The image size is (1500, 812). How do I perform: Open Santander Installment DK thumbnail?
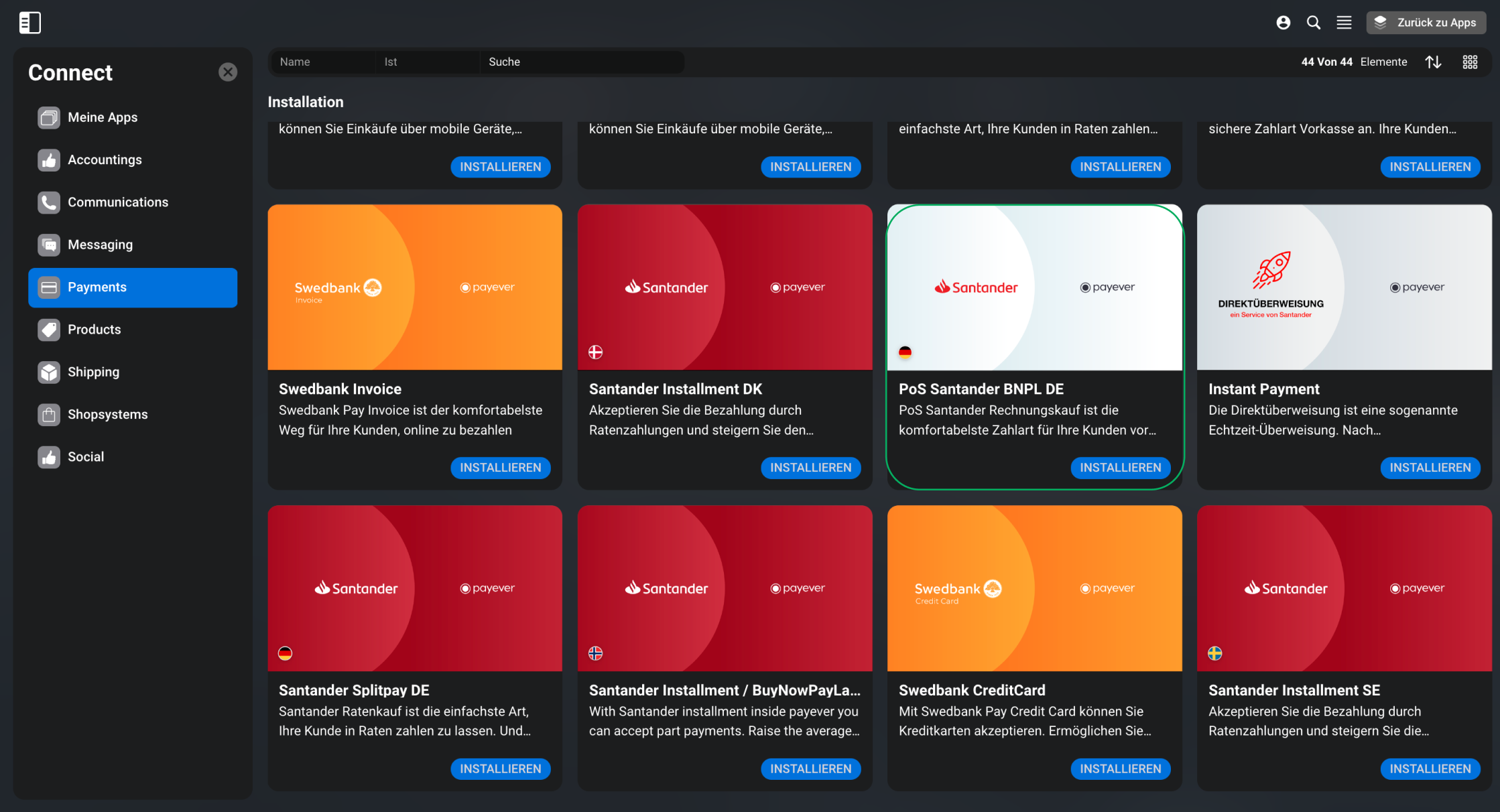(x=725, y=287)
